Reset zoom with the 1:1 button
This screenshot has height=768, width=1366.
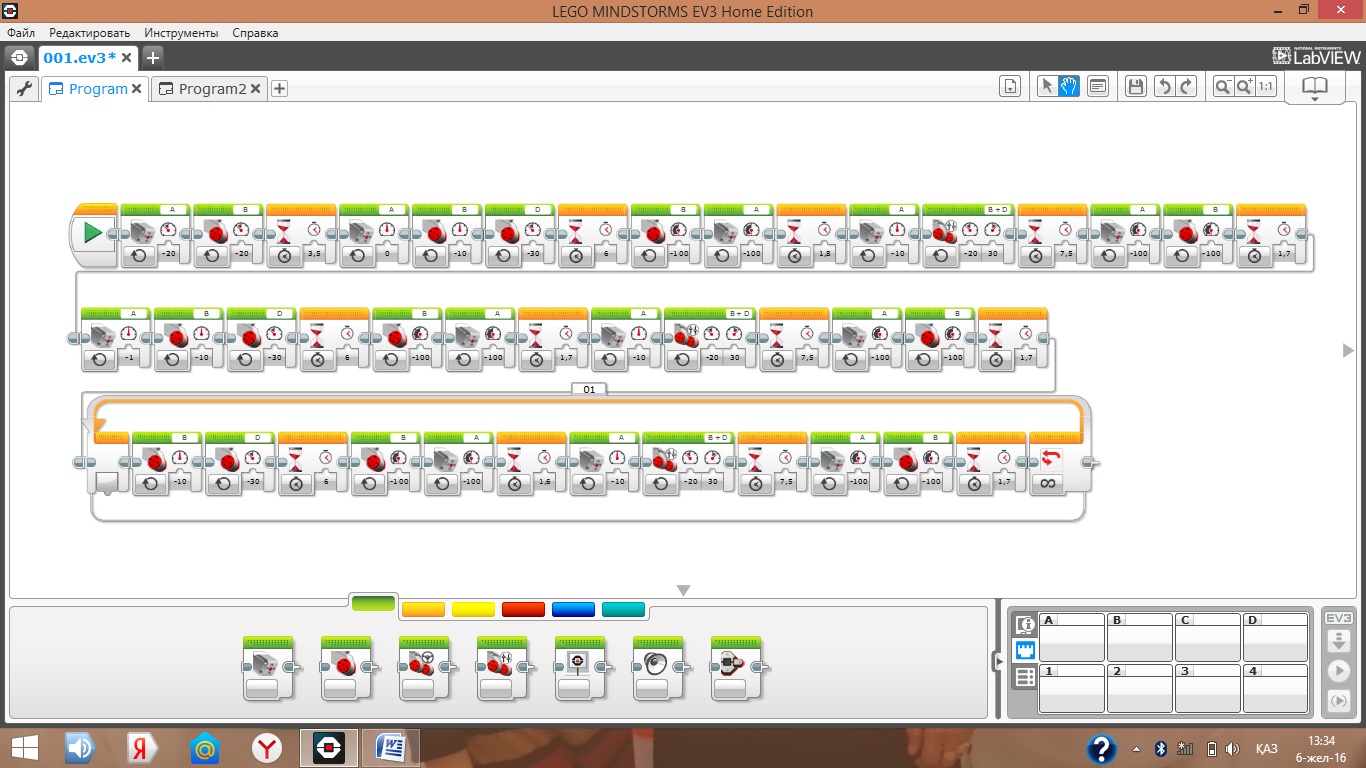[1266, 87]
